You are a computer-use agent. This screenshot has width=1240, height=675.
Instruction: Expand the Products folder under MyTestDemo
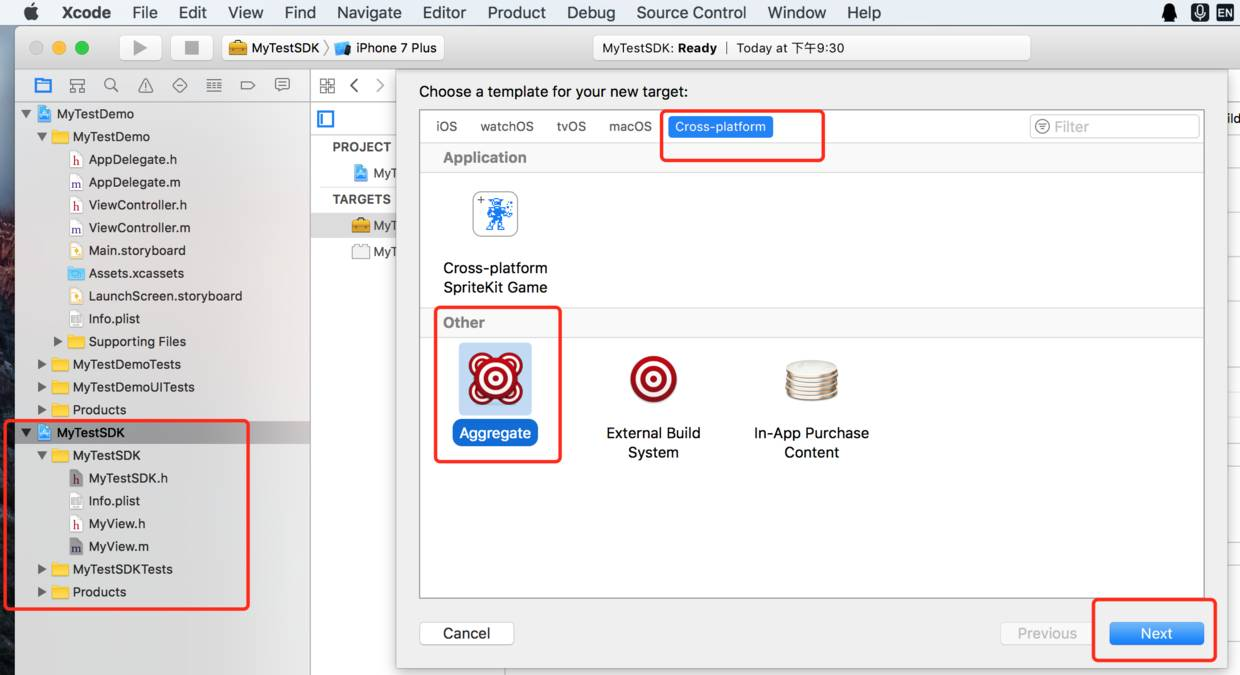(42, 410)
